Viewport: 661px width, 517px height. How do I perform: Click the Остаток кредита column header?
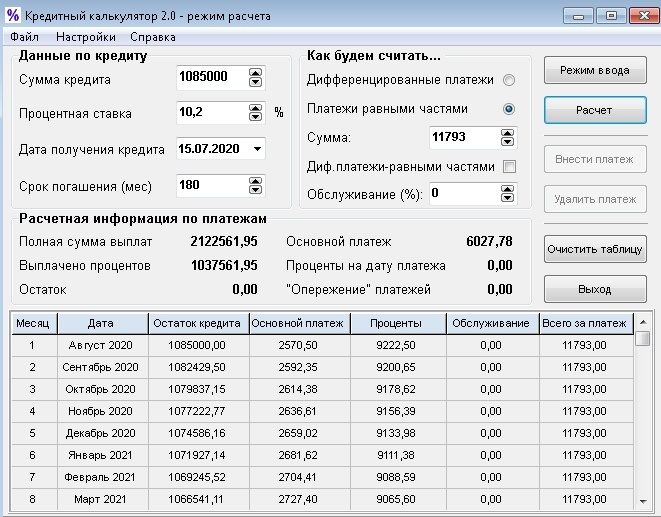coord(199,323)
